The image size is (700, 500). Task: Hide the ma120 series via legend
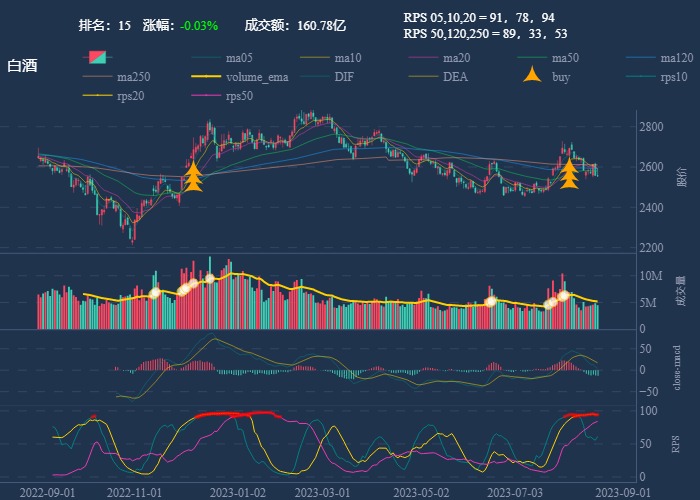(676, 57)
